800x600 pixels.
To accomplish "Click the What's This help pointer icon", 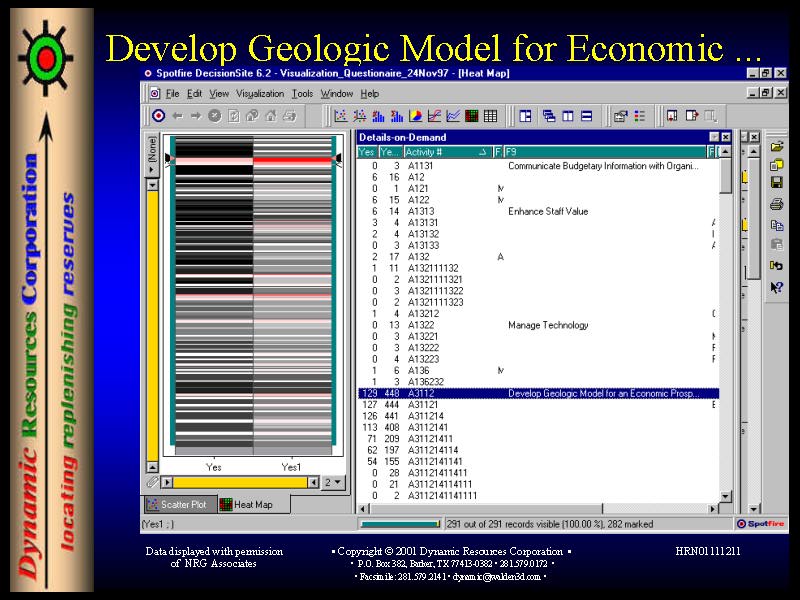I will pos(776,287).
